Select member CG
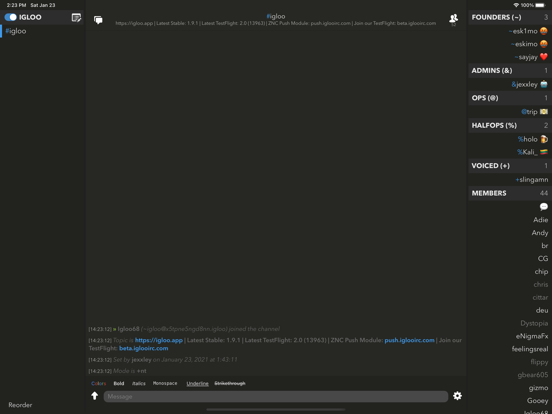The height and width of the screenshot is (414, 552). coord(543,258)
